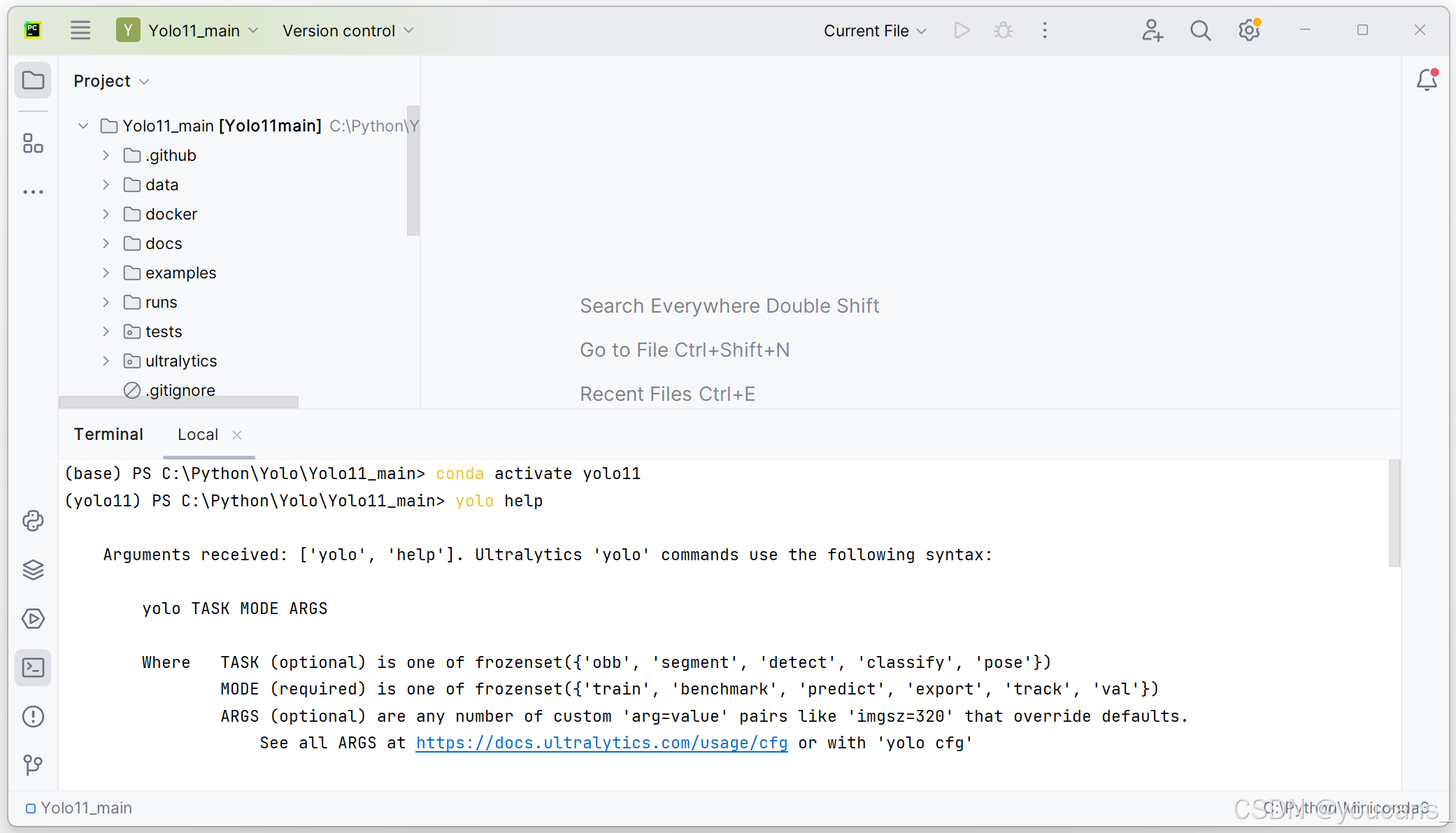Click the Code With Me icon
The height and width of the screenshot is (833, 1456).
1152,31
